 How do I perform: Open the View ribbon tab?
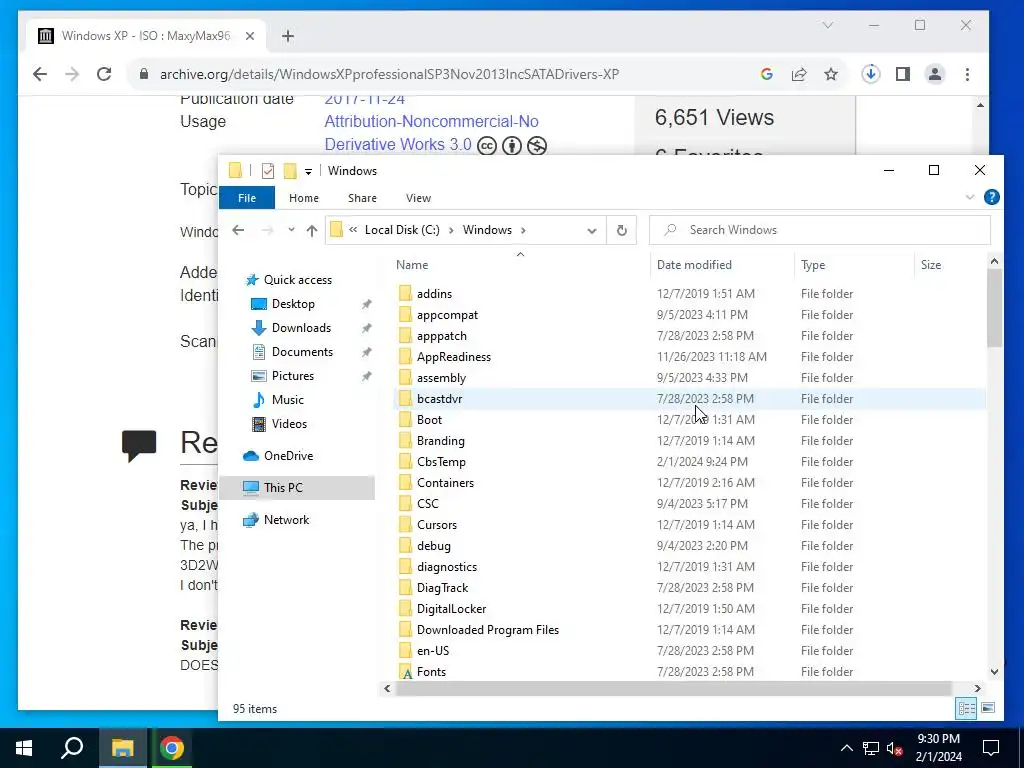click(x=418, y=198)
